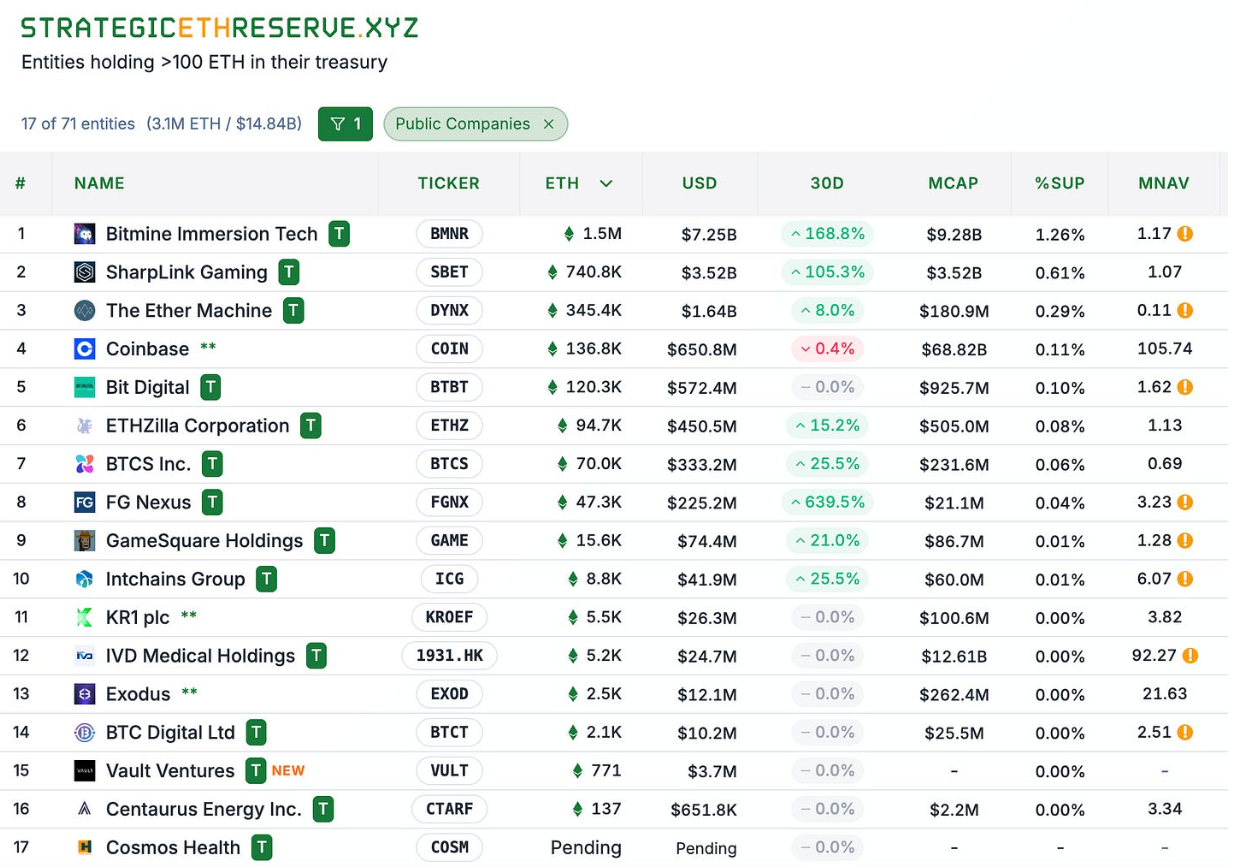Click the Exodus logo icon
The height and width of the screenshot is (866, 1233).
85,694
